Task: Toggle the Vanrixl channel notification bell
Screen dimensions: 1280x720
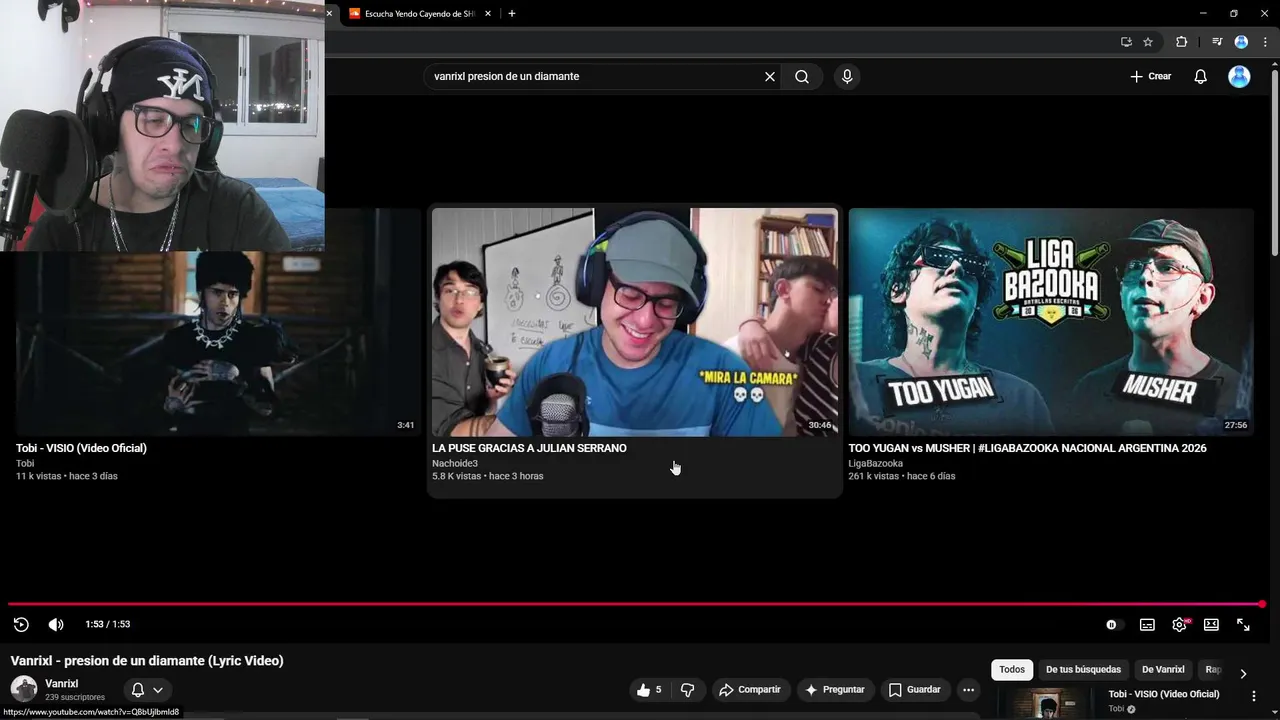Action: pyautogui.click(x=138, y=690)
